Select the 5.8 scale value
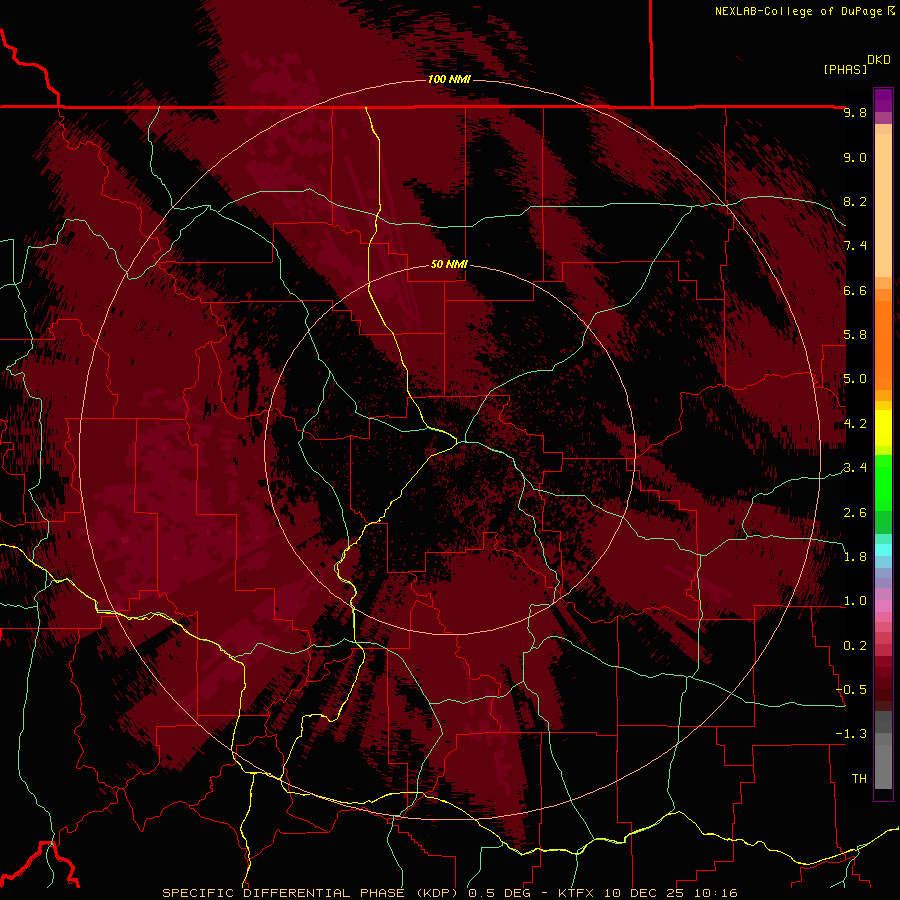The width and height of the screenshot is (900, 900). click(855, 335)
